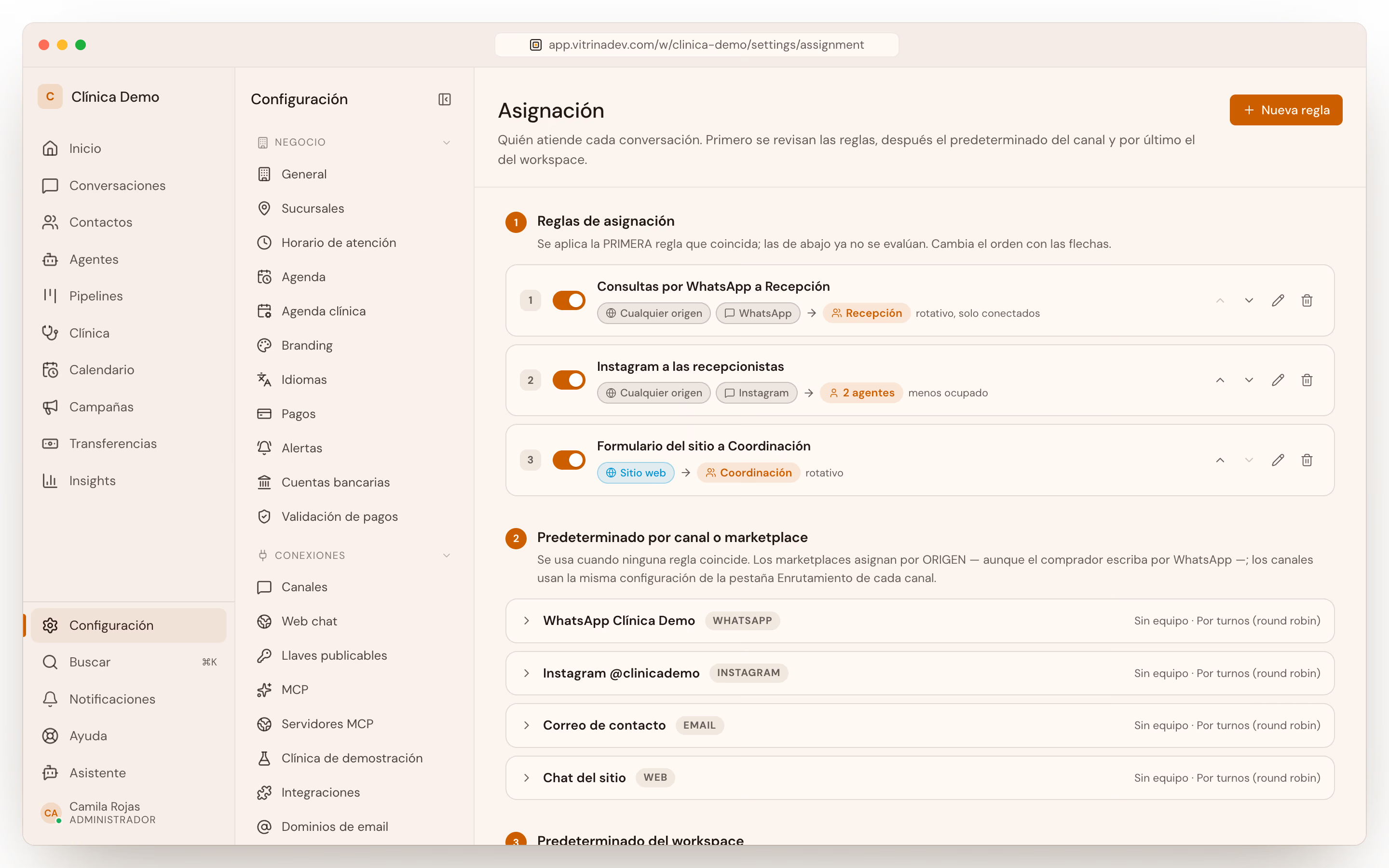Open the Ayuda page
This screenshot has height=868, width=1389.
[x=129, y=735]
